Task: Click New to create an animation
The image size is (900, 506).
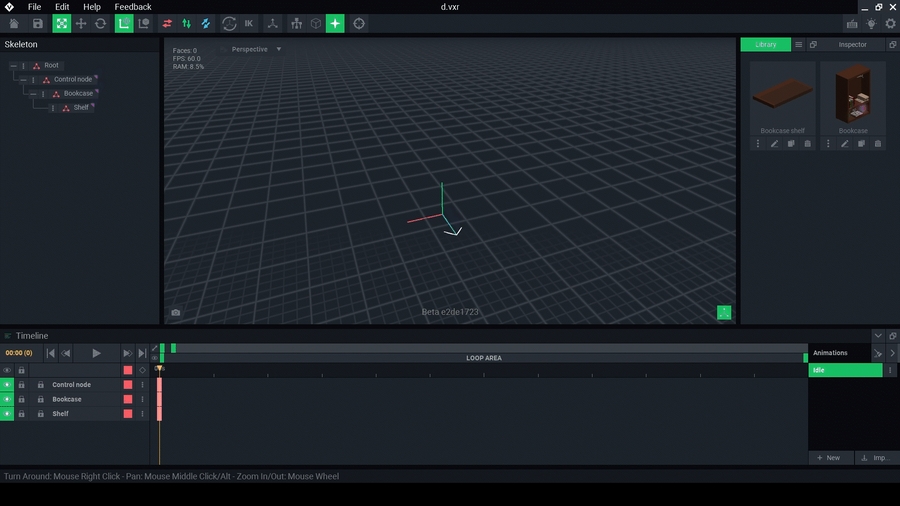Action: click(x=828, y=458)
